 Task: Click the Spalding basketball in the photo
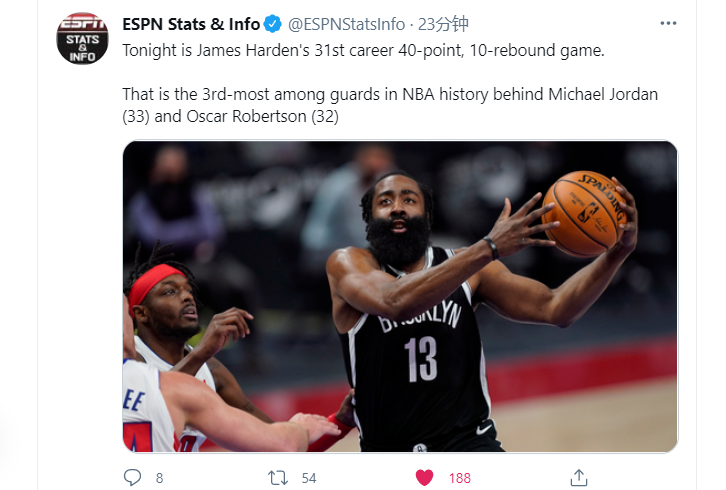pos(584,214)
